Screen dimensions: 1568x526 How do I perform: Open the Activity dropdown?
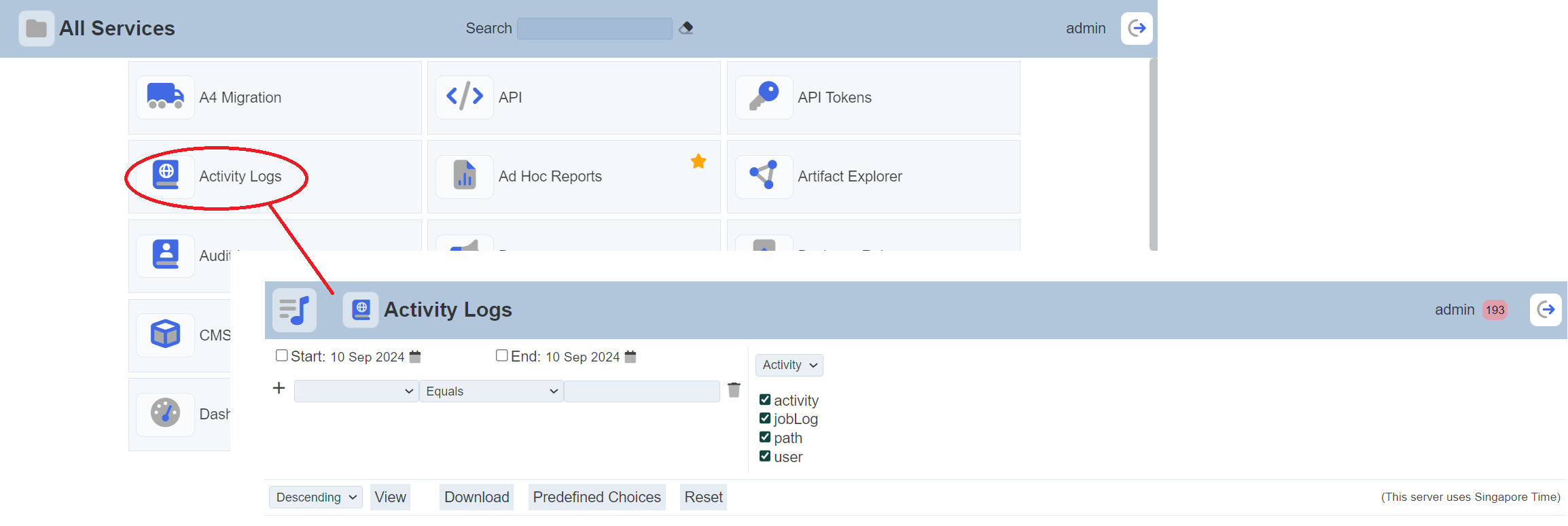click(x=789, y=365)
